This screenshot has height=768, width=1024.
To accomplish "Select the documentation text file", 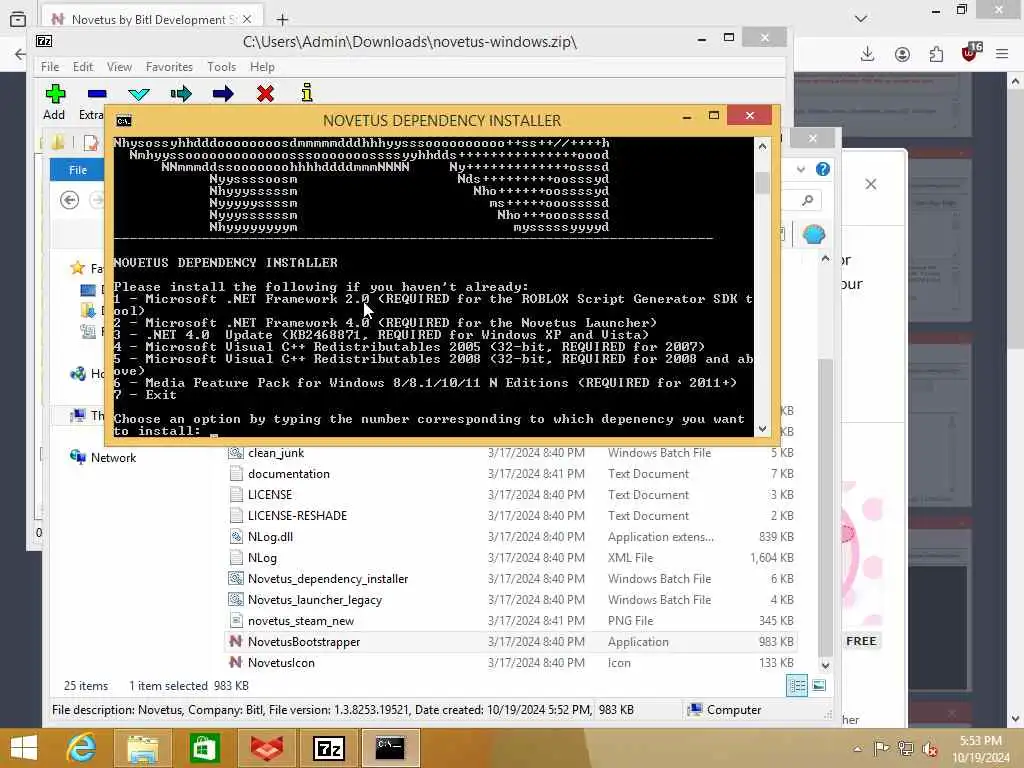I will [x=511, y=473].
